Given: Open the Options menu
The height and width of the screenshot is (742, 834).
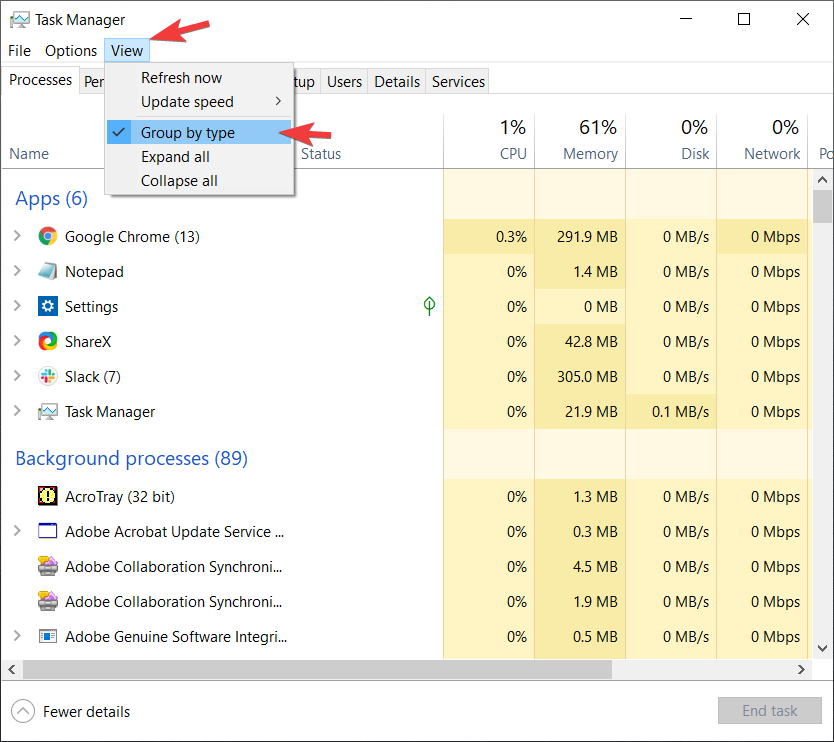Looking at the screenshot, I should (x=71, y=51).
